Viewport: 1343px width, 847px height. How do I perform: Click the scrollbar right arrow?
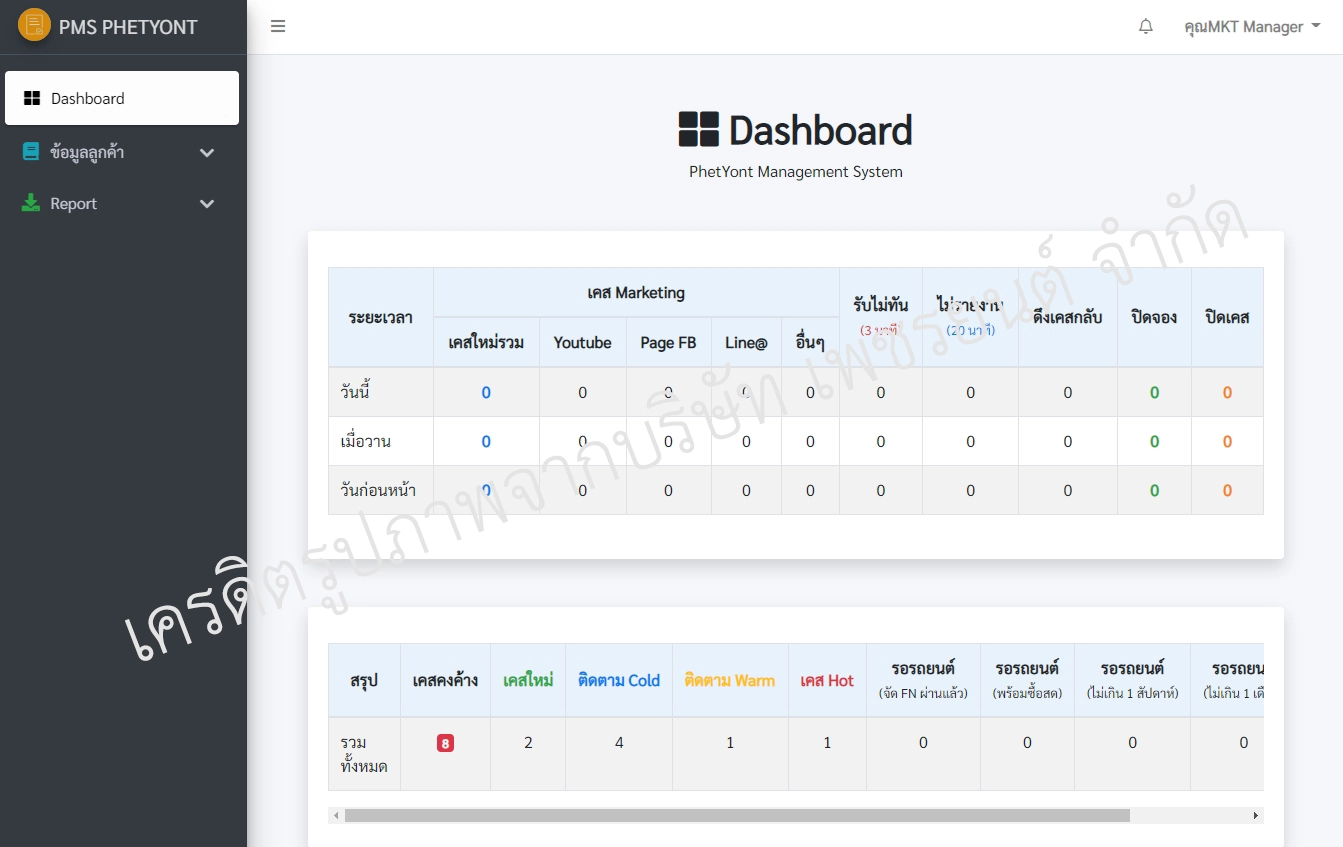(x=1256, y=816)
